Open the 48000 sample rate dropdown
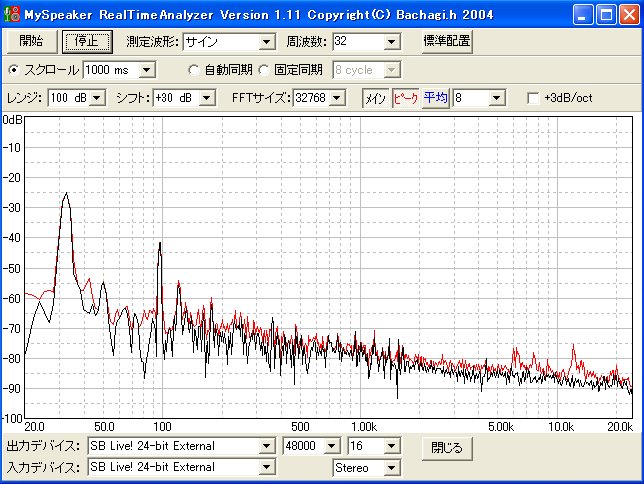This screenshot has width=644, height=484. click(334, 446)
